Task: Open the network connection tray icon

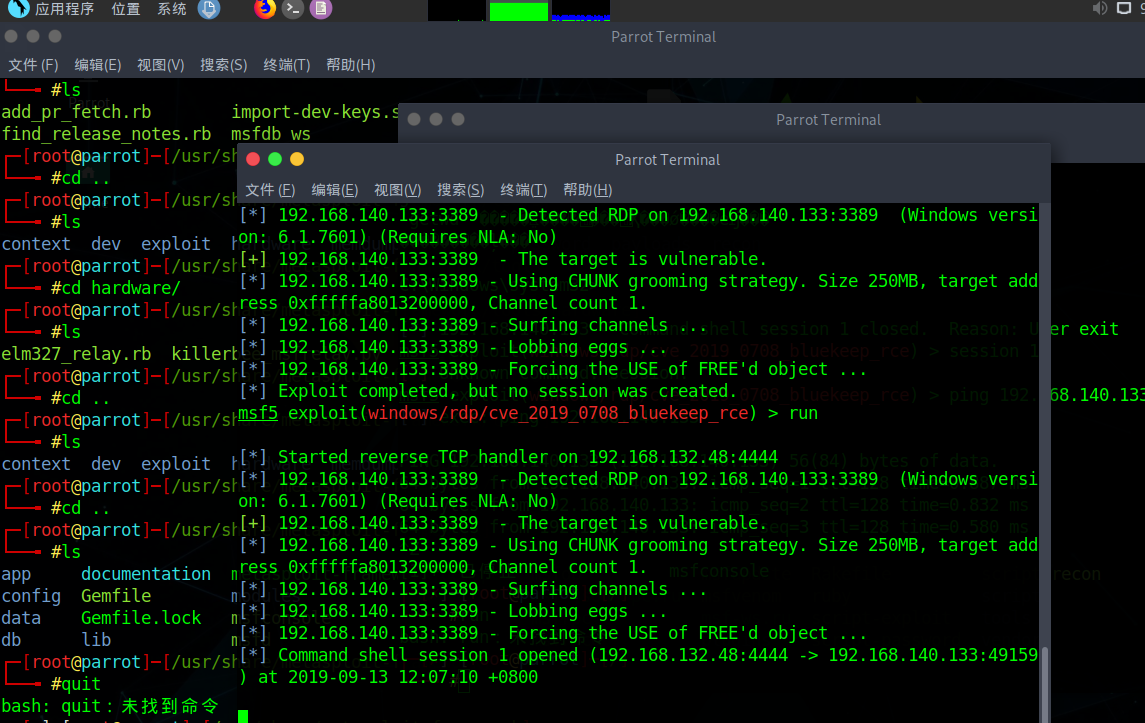Action: [x=1124, y=8]
